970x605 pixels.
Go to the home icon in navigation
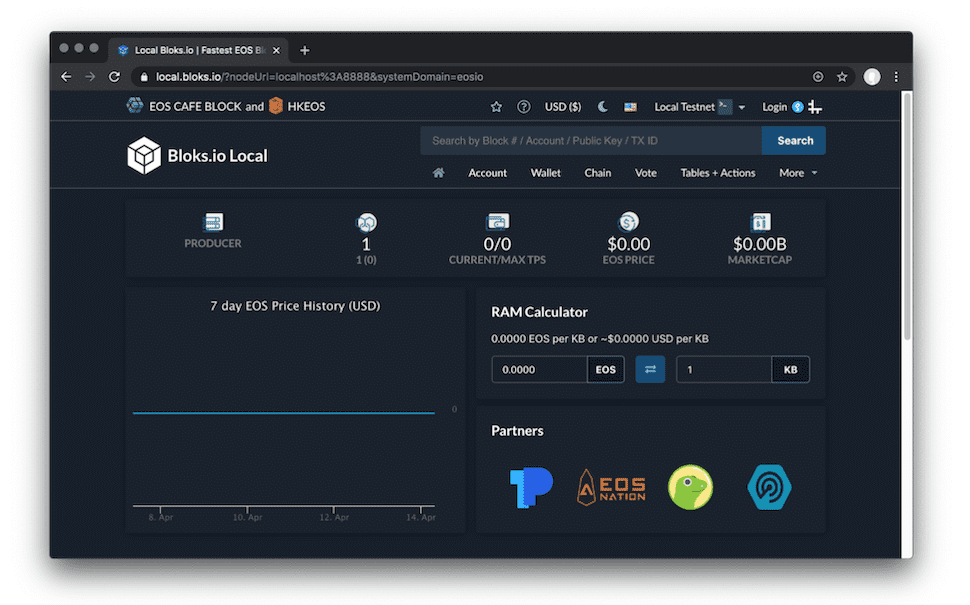point(438,173)
